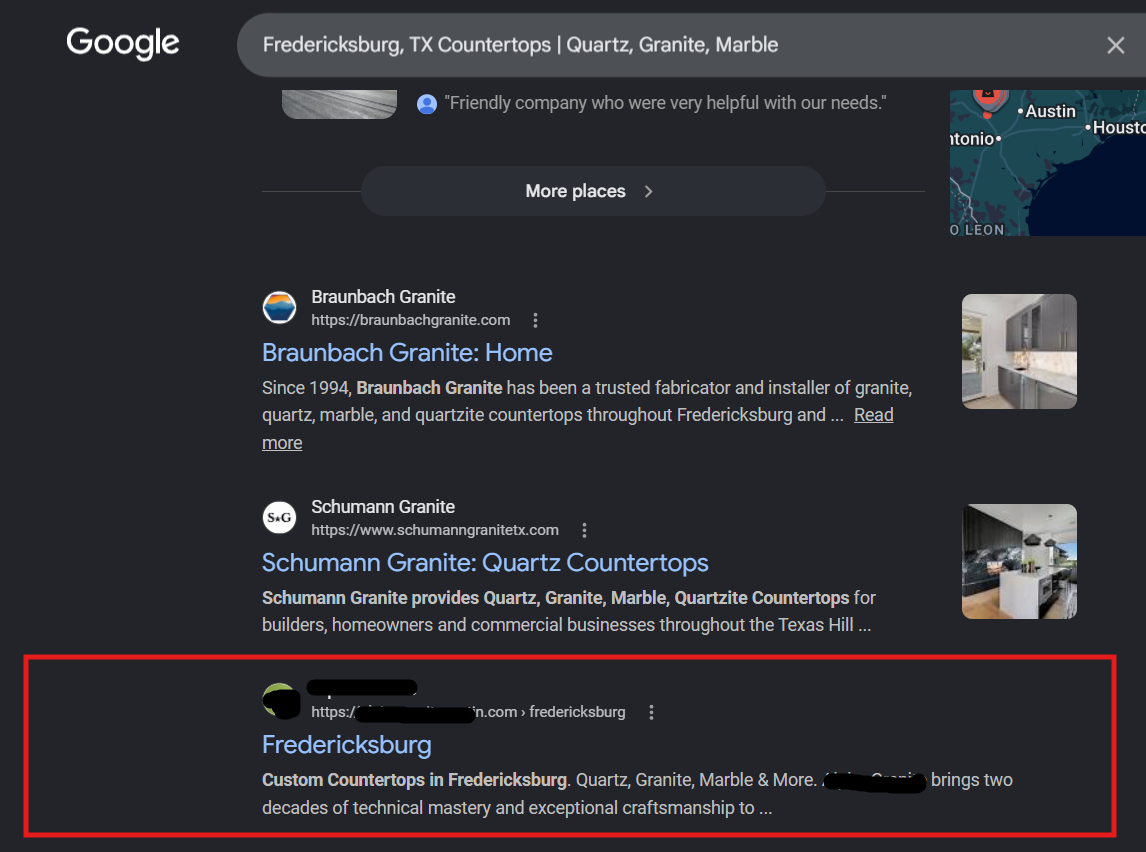This screenshot has height=852, width=1146.
Task: Open the Braunbach Granite kitchen thumbnail image
Action: [1019, 351]
